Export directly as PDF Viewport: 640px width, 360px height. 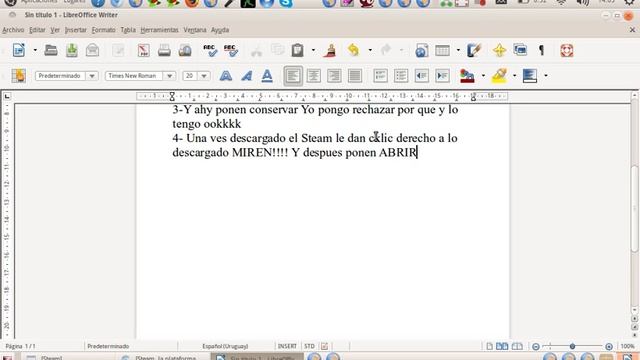pos(143,50)
